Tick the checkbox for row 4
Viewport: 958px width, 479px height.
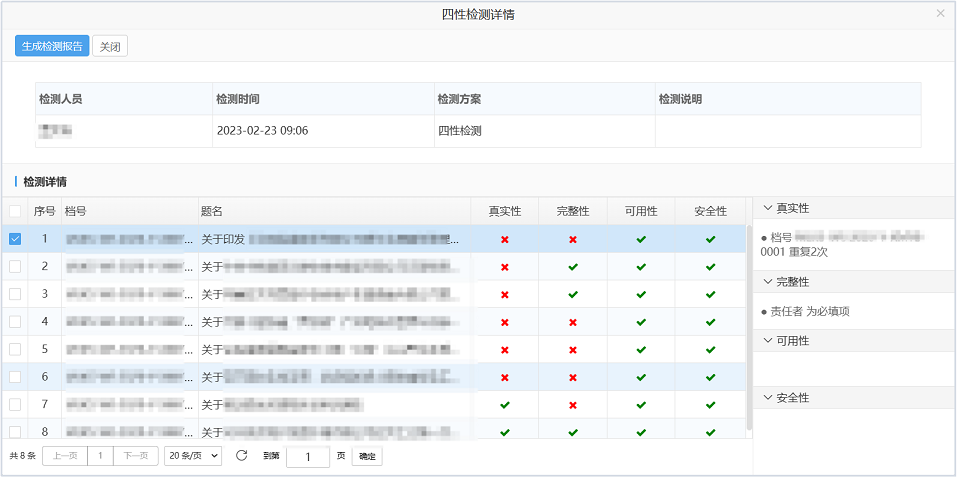[x=15, y=322]
